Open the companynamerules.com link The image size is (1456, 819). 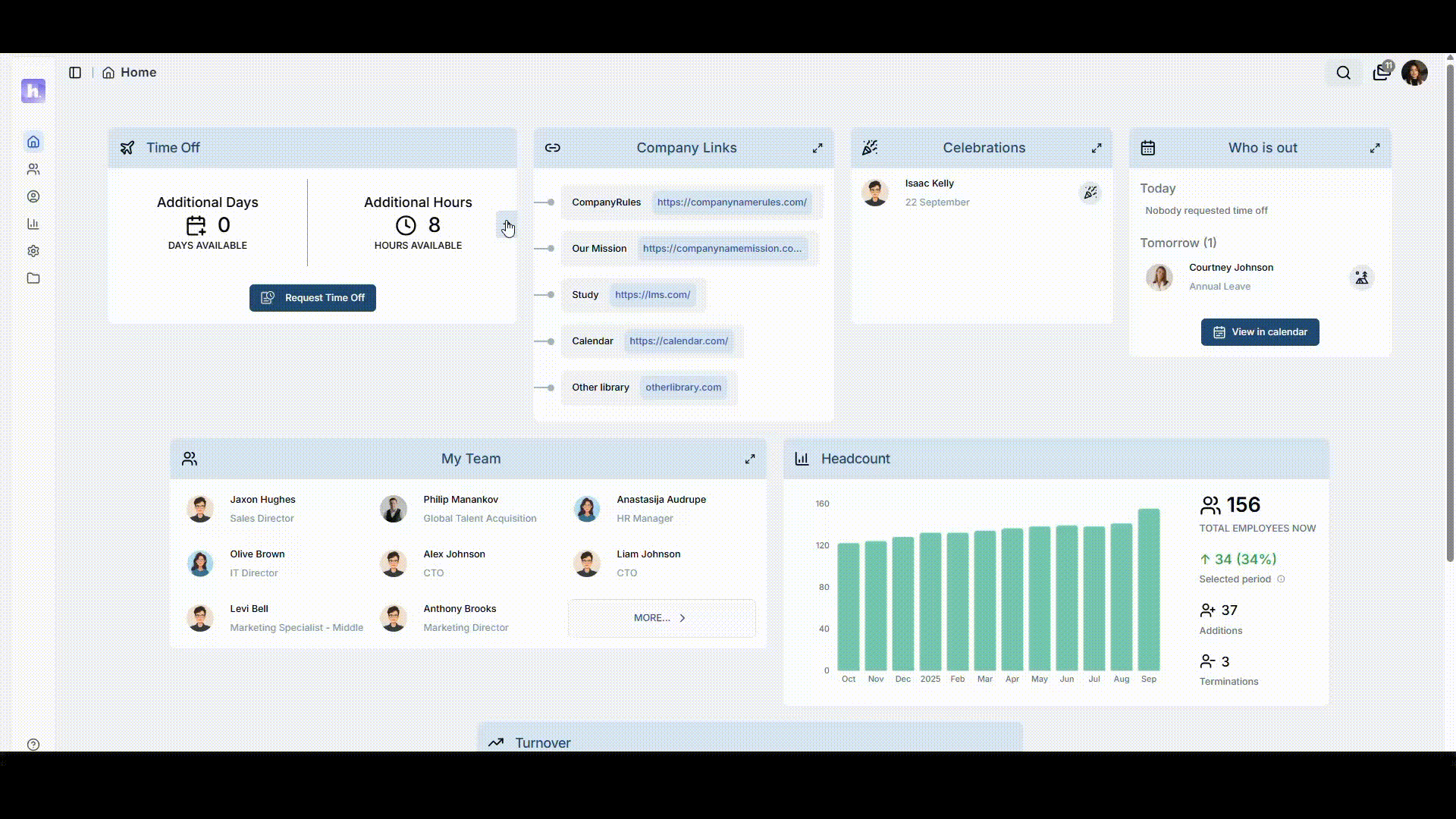pyautogui.click(x=732, y=202)
